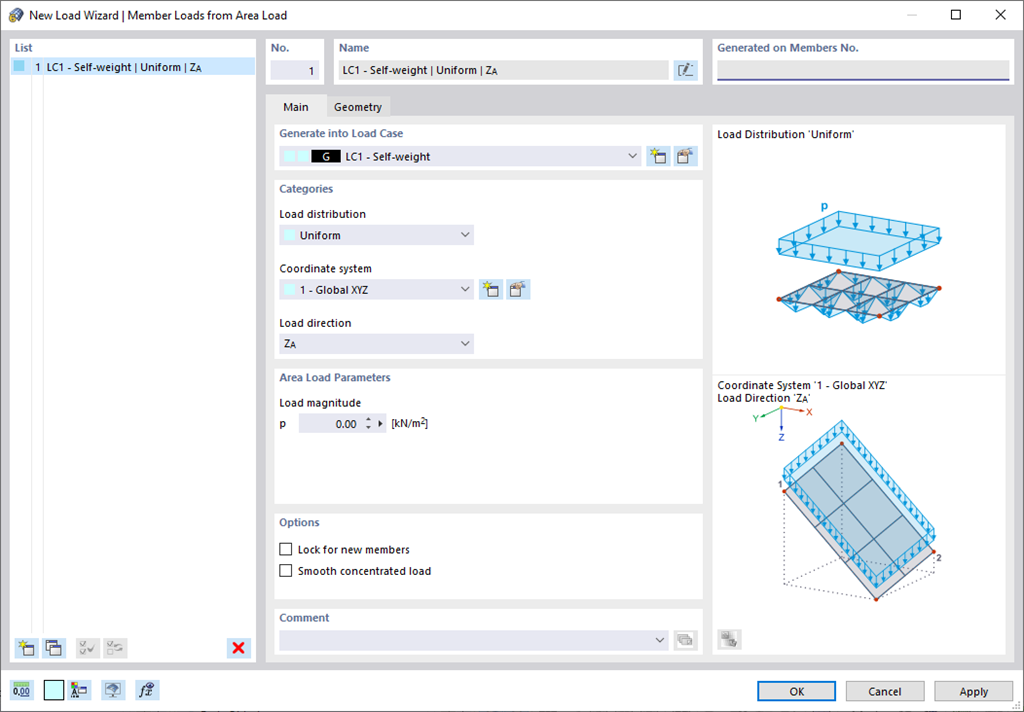The height and width of the screenshot is (712, 1024).
Task: Create a new coordinate system
Action: [490, 289]
